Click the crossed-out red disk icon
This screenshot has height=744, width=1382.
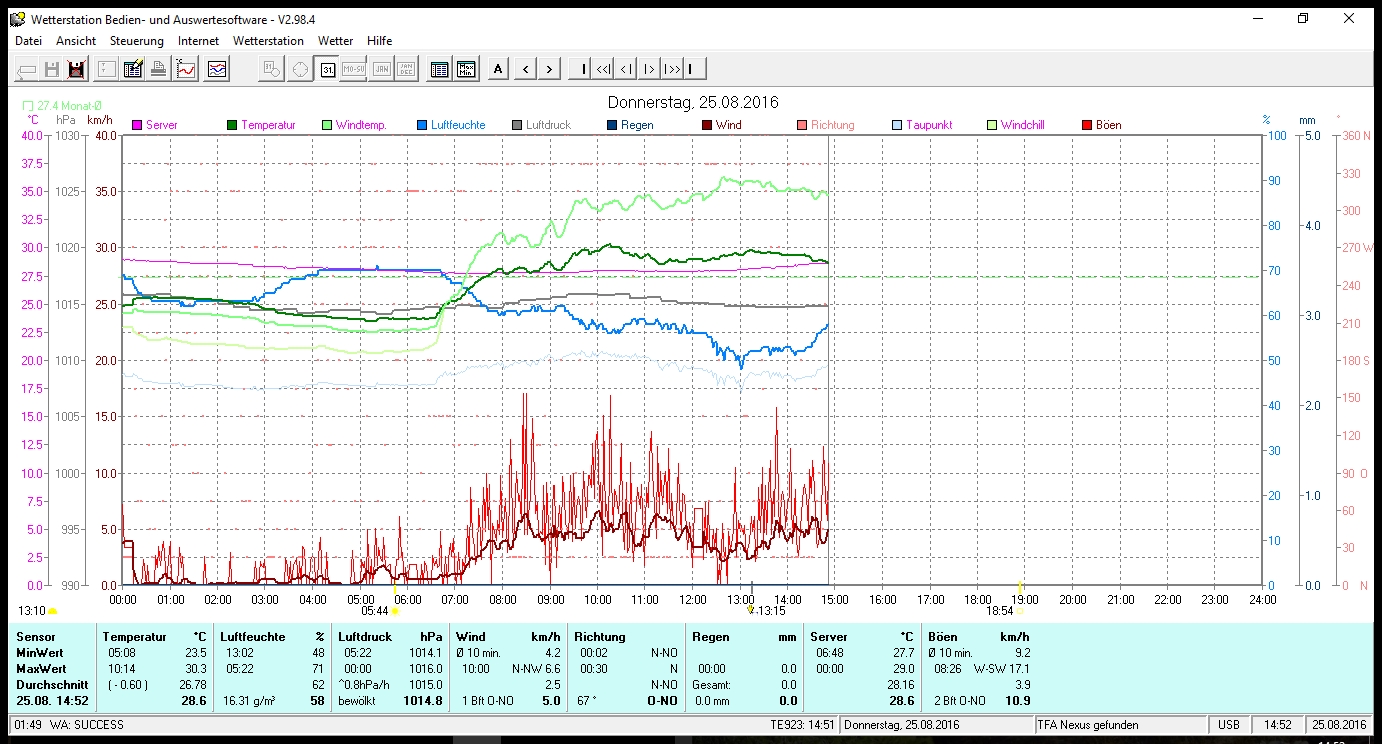[78, 69]
